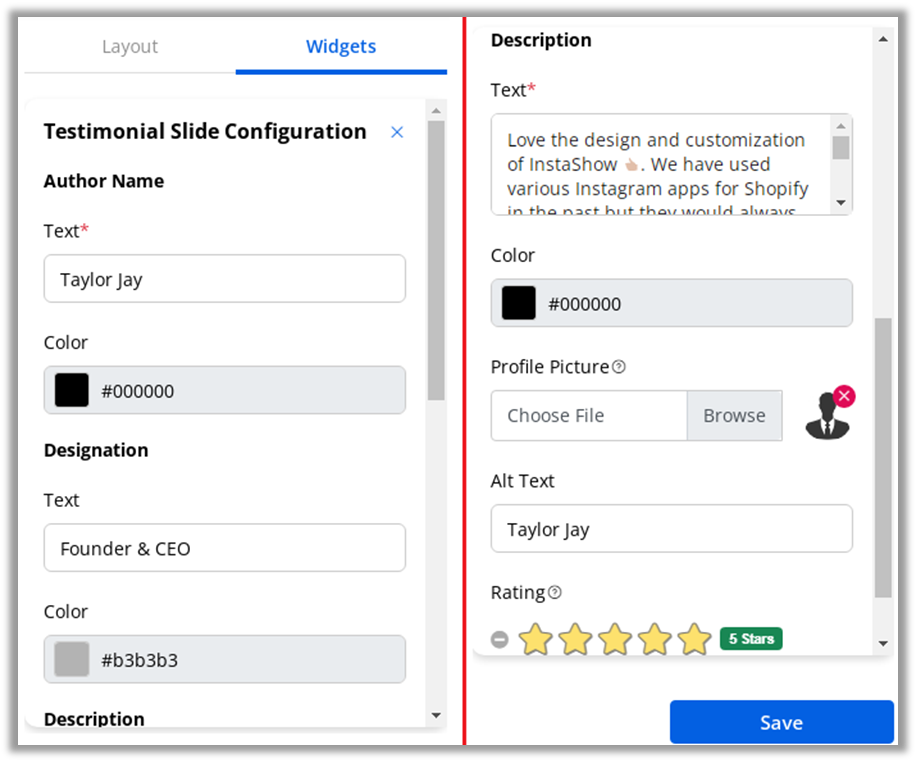Click the profile picture avatar thumbnail
Screen dimensions: 917x762
pos(827,419)
